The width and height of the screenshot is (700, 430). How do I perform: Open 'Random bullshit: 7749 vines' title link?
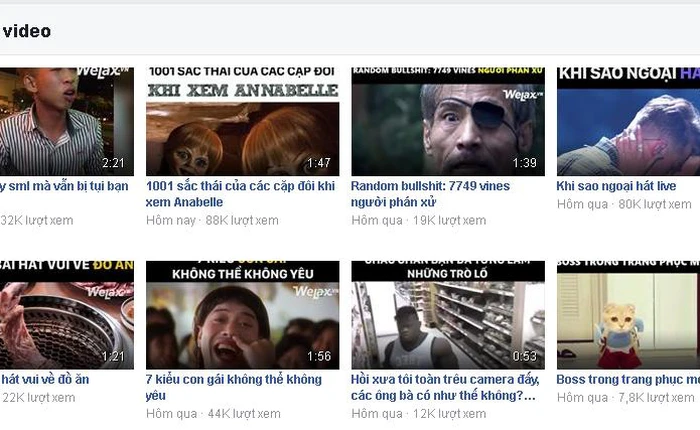(430, 194)
